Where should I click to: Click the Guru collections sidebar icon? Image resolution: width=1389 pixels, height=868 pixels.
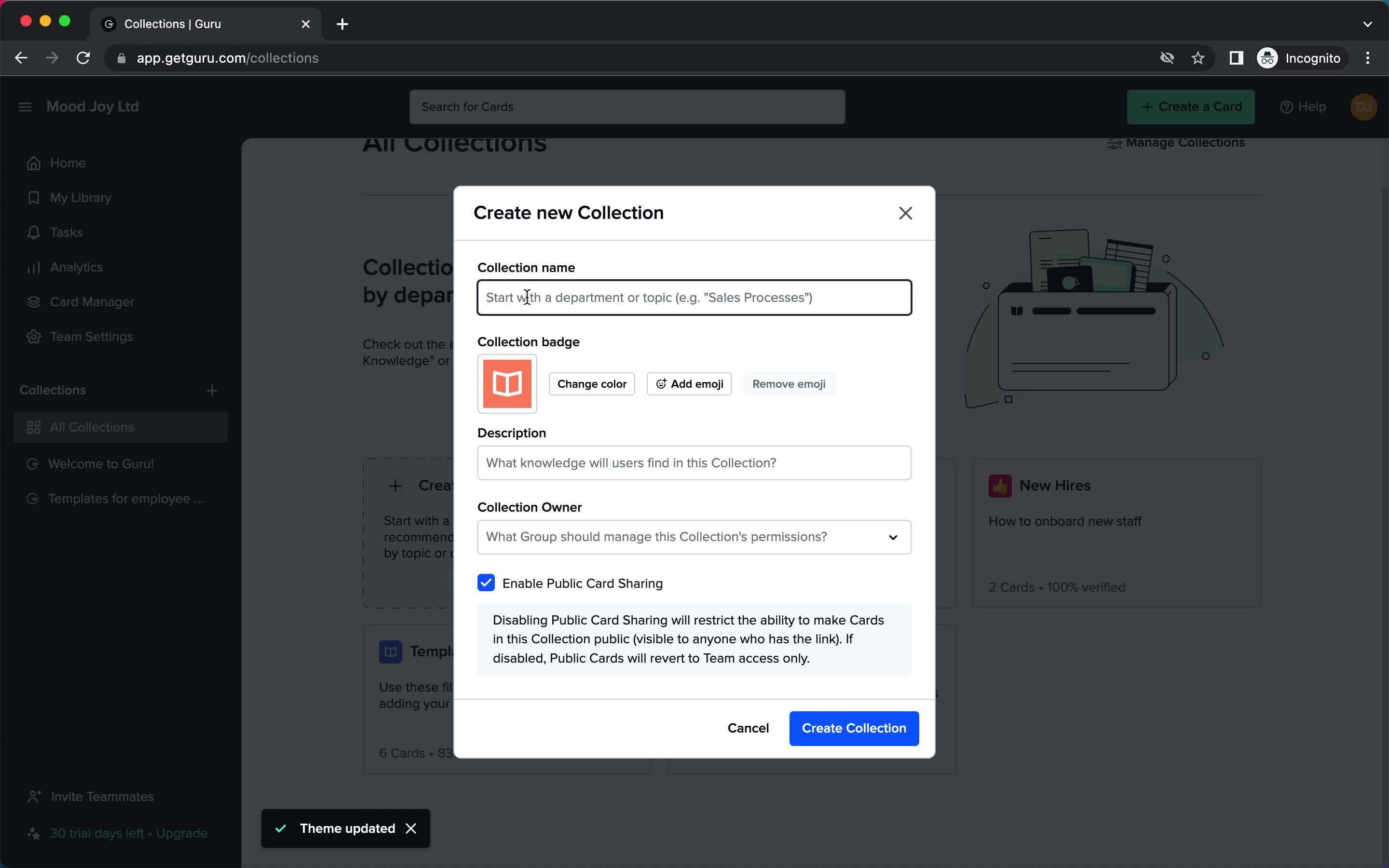point(33,427)
